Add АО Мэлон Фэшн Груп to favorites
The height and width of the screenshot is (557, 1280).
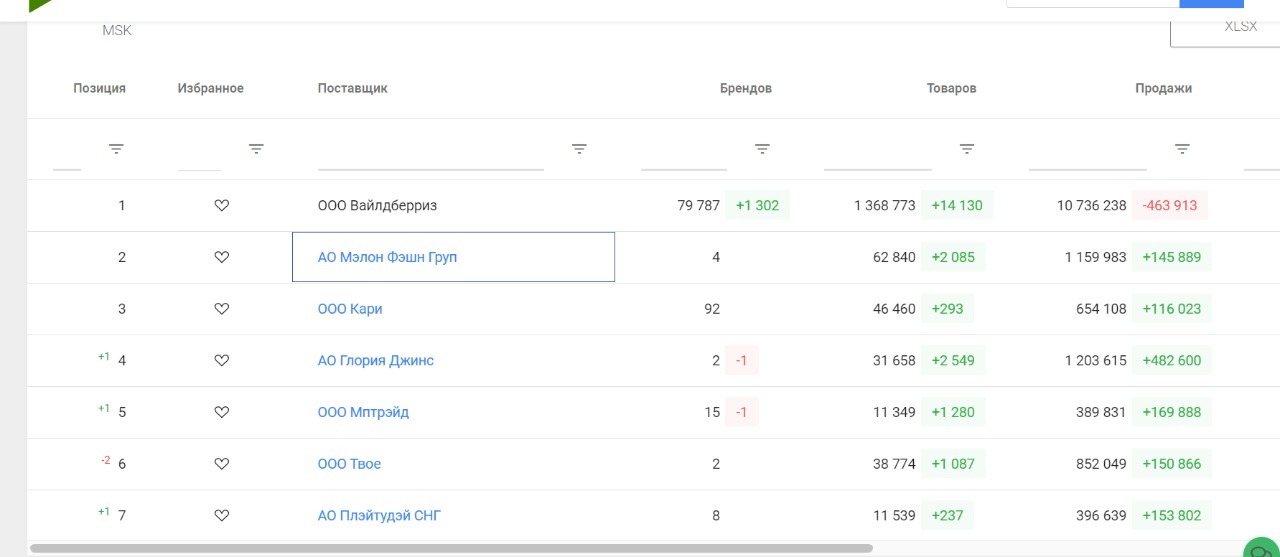pyautogui.click(x=222, y=257)
